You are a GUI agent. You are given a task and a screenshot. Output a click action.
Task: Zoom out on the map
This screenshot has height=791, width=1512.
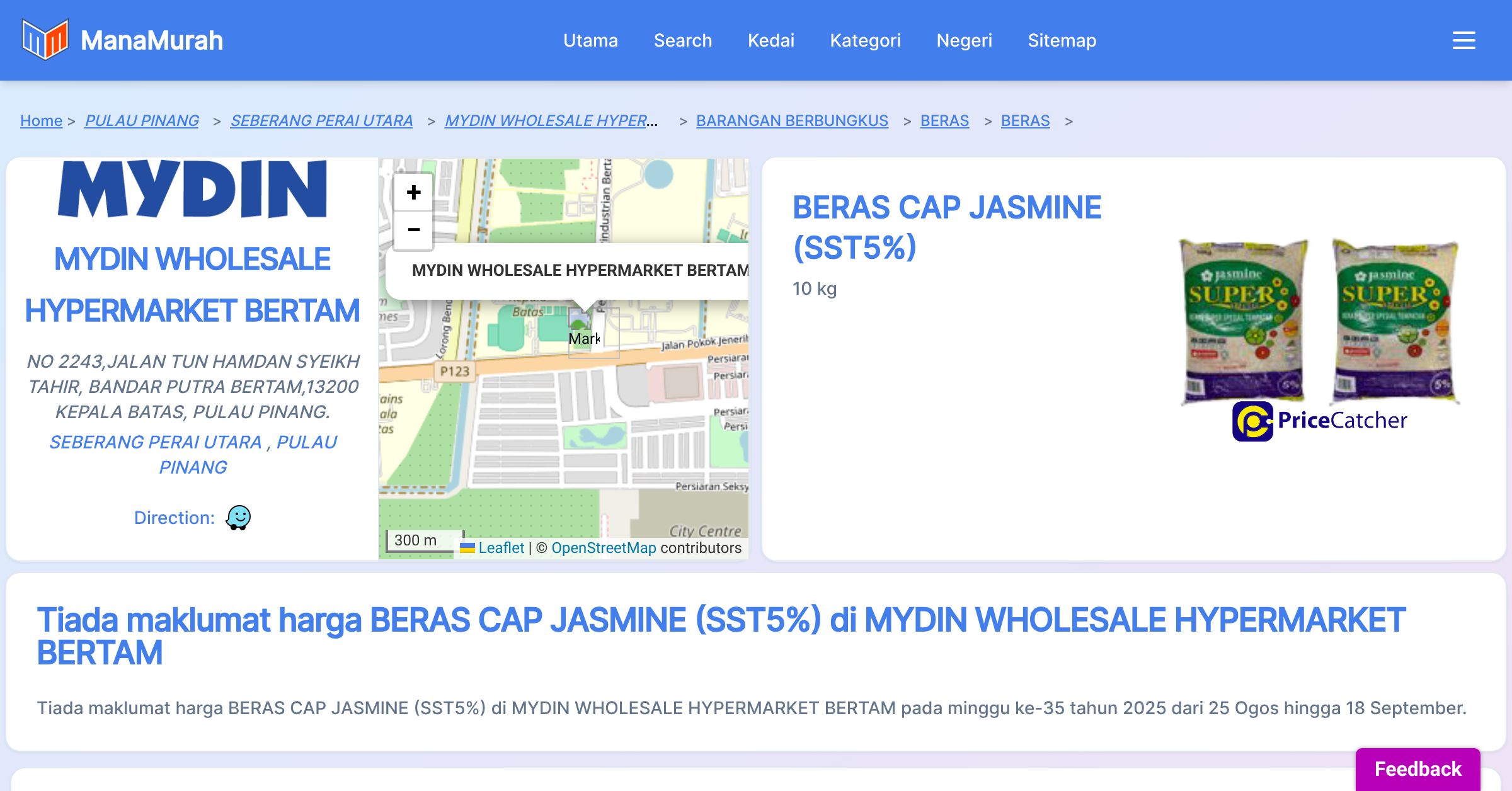[413, 230]
